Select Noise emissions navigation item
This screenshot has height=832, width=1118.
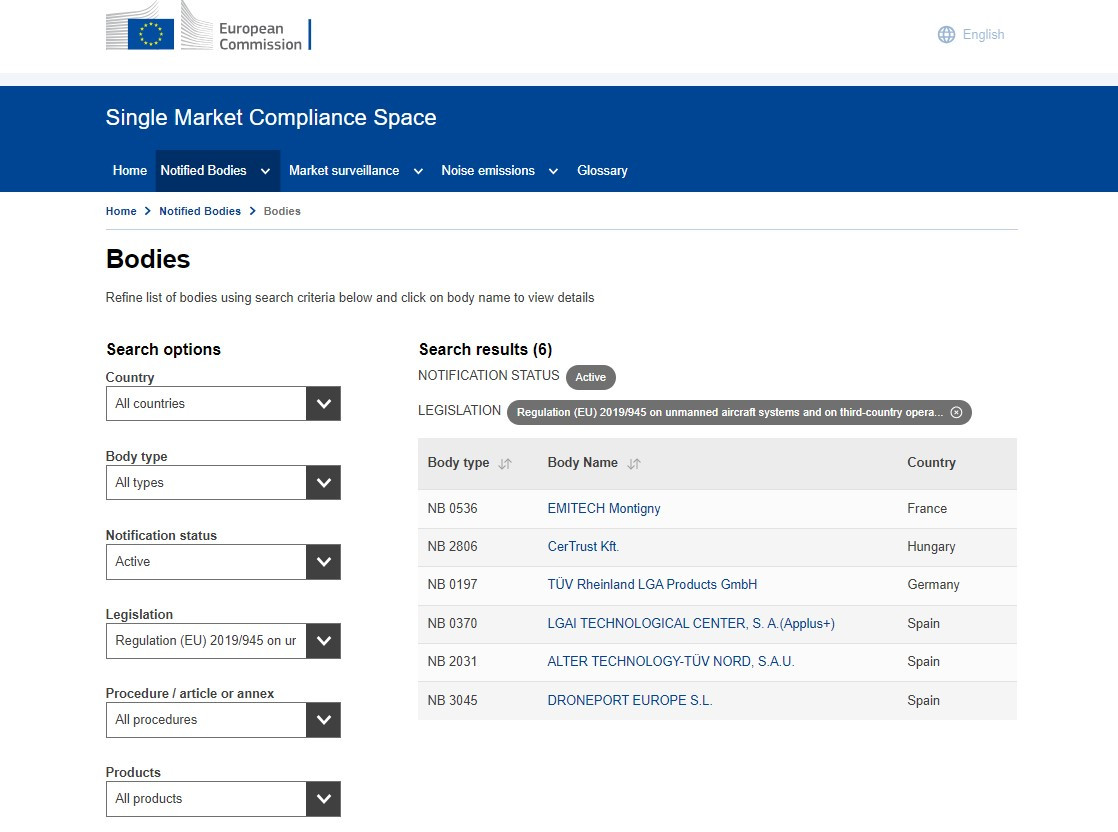(488, 170)
